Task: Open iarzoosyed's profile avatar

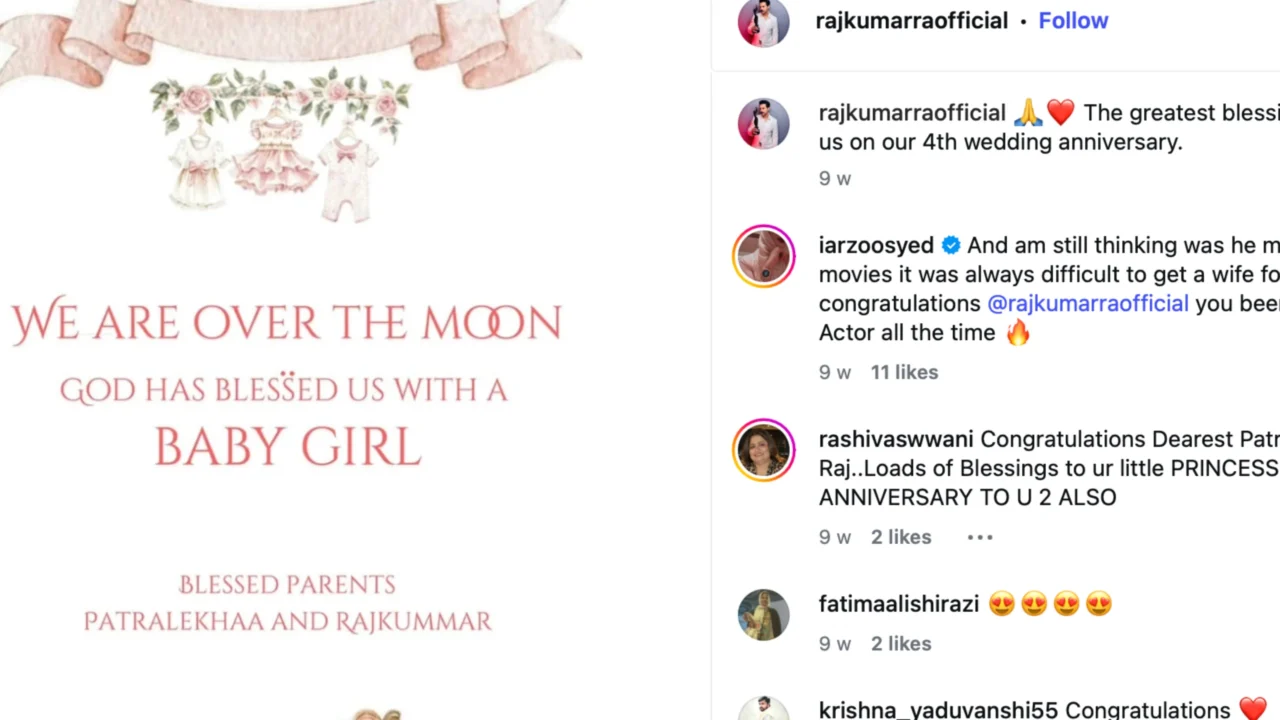Action: [763, 256]
